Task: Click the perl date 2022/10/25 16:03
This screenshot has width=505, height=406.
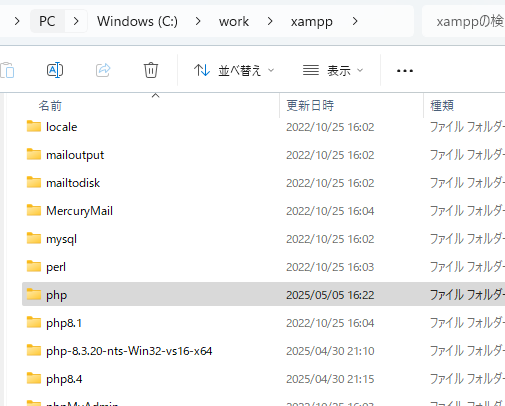Action: pyautogui.click(x=330, y=267)
